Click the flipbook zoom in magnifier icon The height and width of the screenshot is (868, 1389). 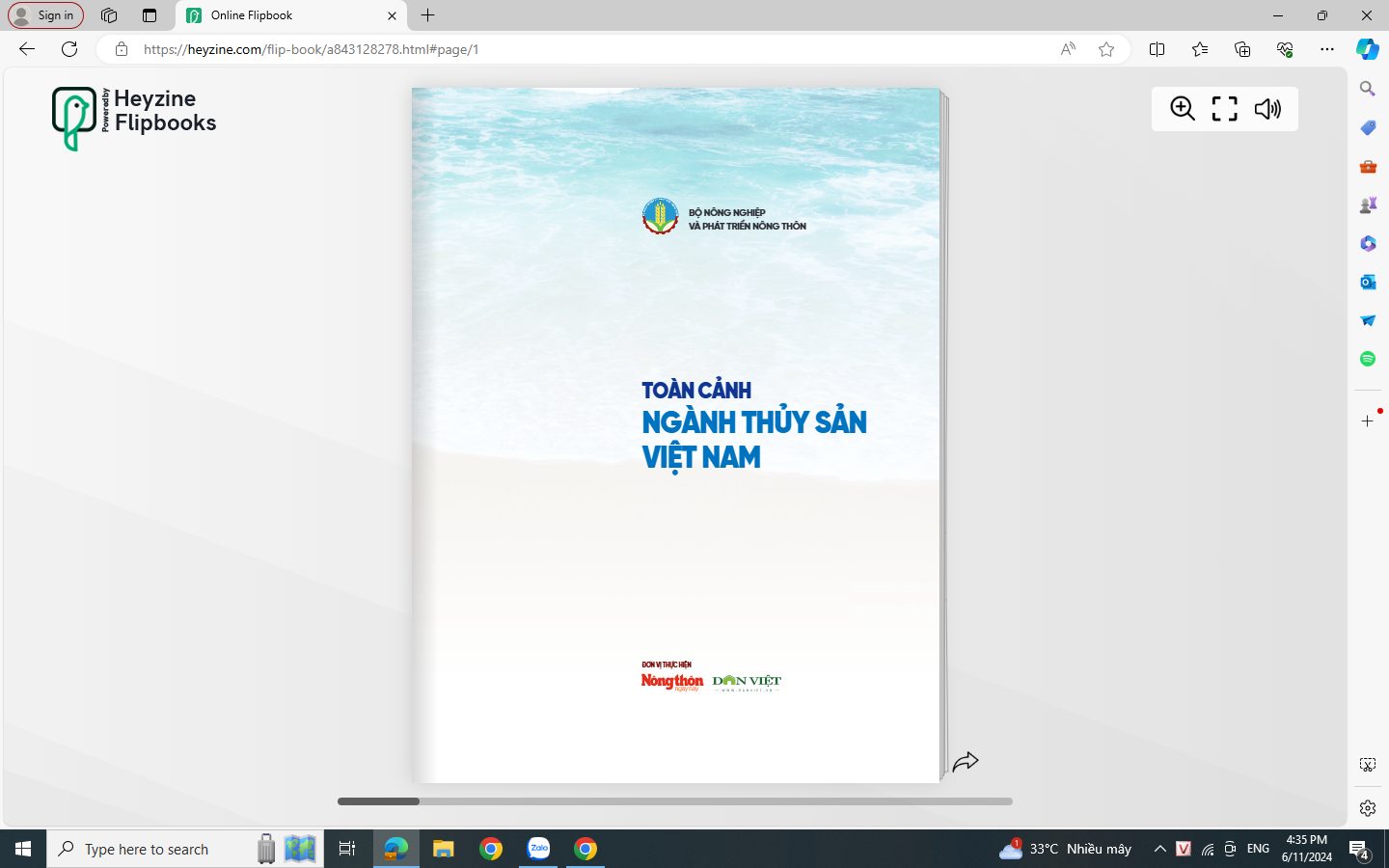1183,109
